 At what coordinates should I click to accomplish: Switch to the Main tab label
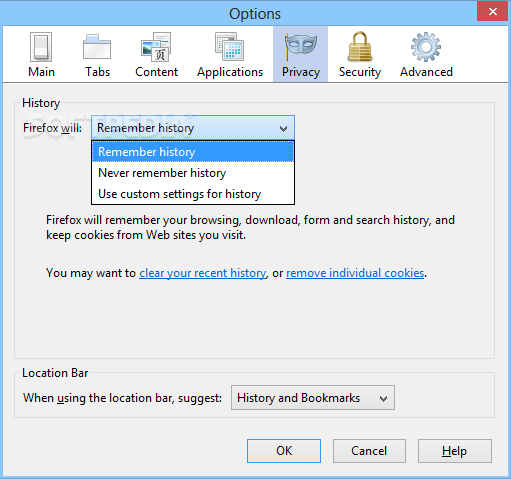tap(41, 72)
